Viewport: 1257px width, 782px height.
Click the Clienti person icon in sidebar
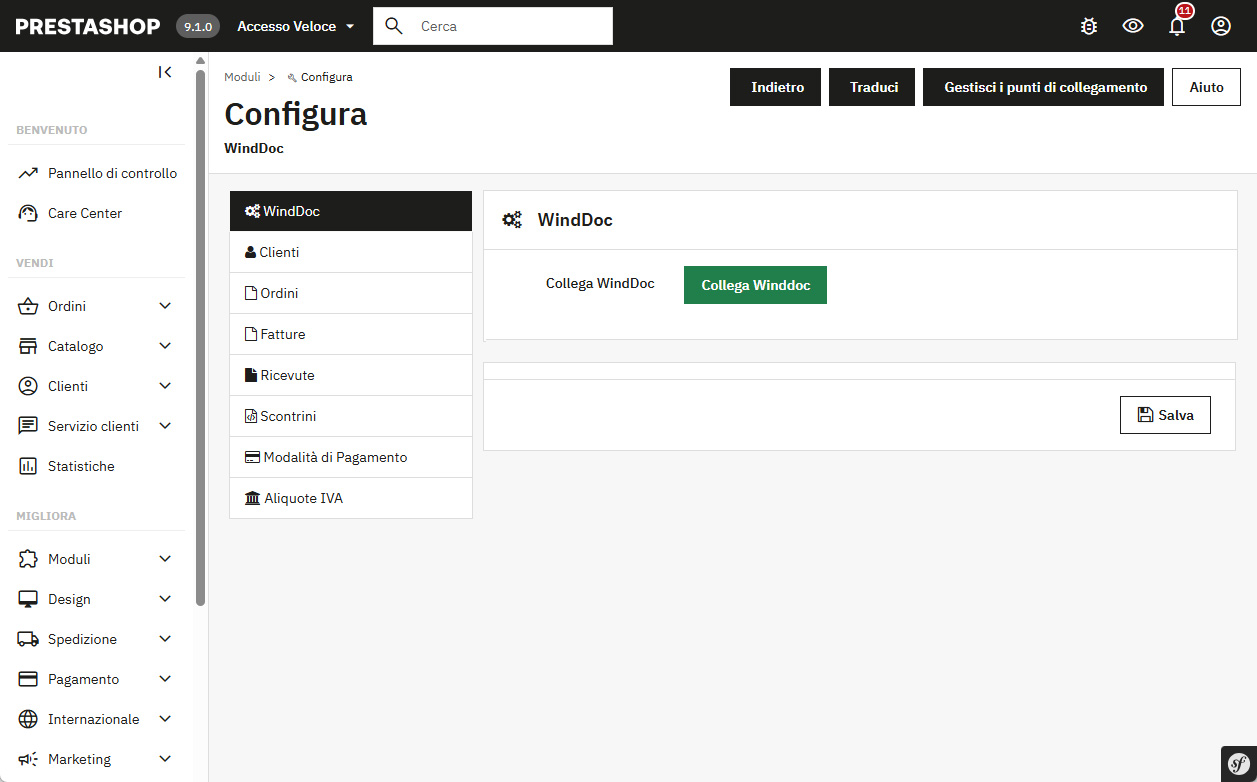[x=28, y=387]
